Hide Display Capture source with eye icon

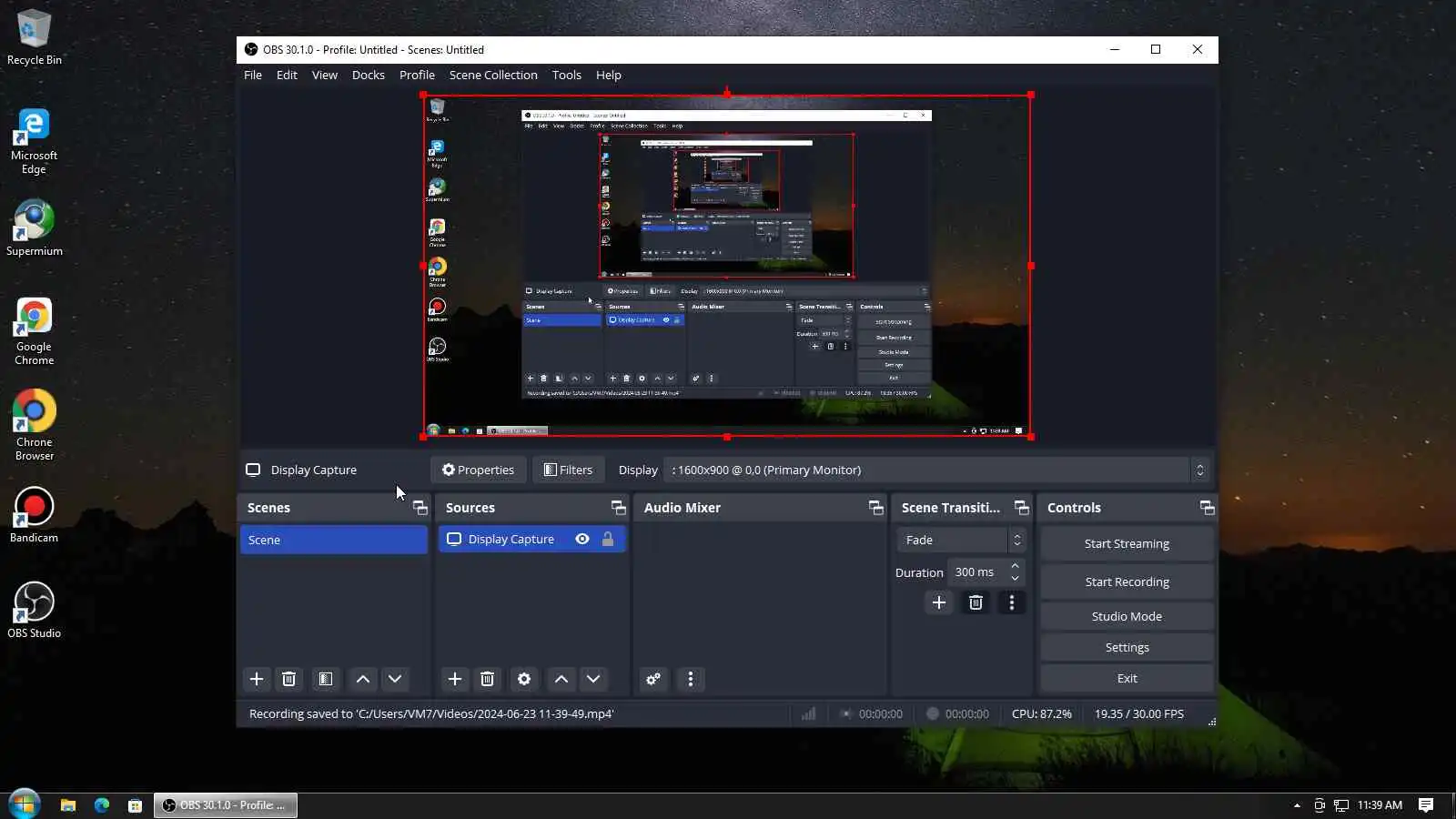coord(582,539)
